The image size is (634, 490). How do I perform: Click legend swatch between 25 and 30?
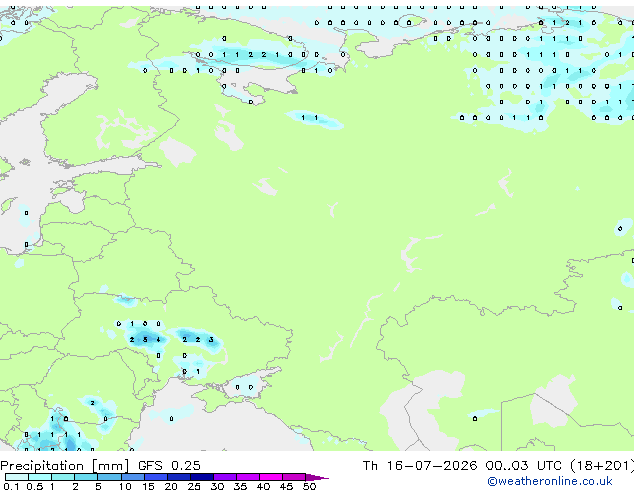click(202, 477)
